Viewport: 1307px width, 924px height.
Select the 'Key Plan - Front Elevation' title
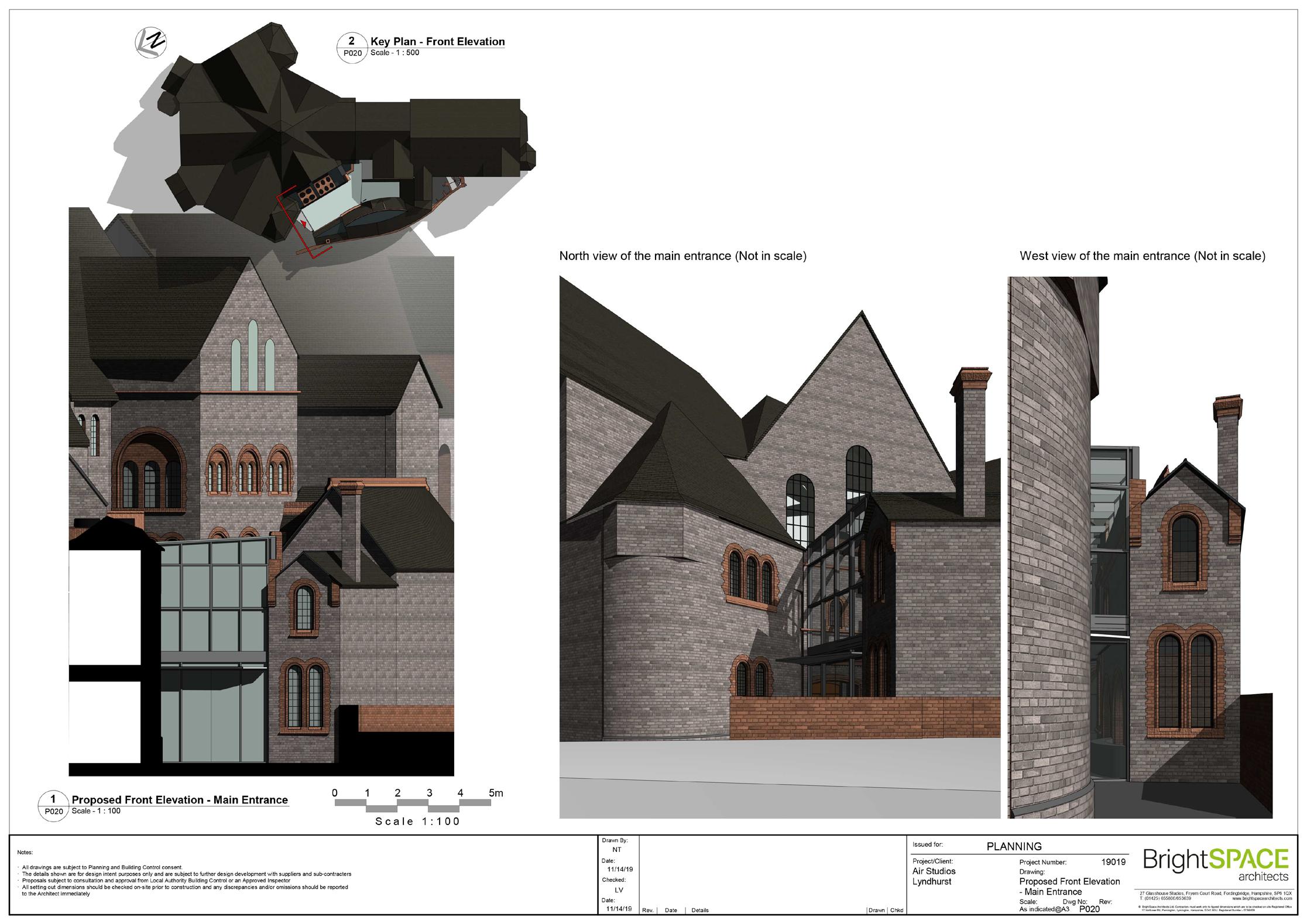437,42
